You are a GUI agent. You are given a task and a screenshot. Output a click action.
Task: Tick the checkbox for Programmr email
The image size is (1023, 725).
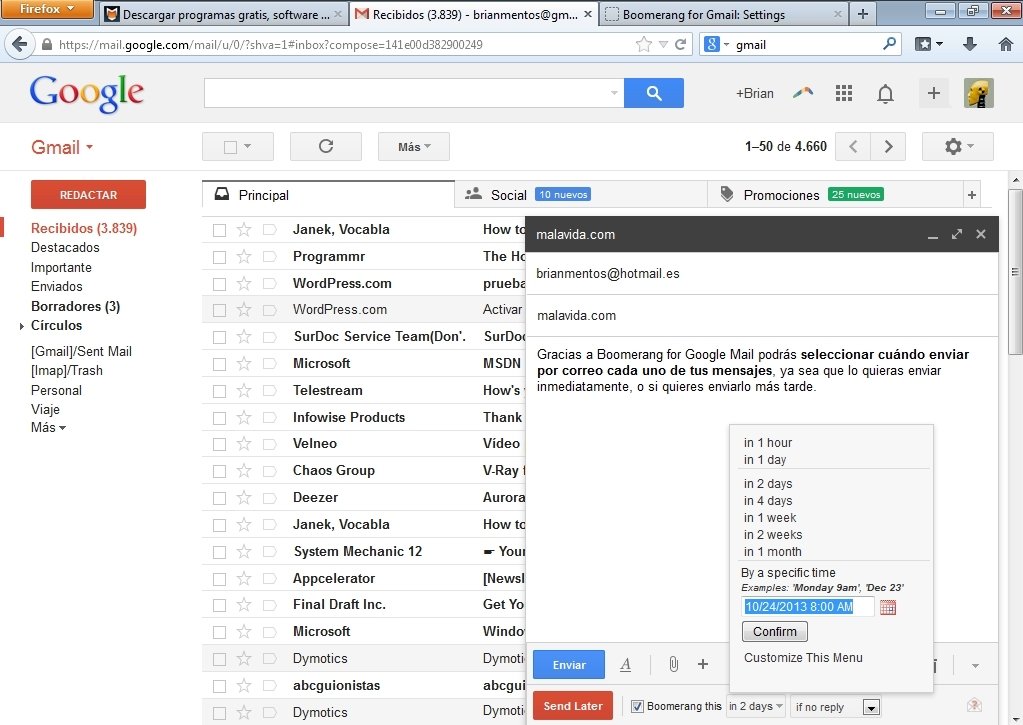[219, 257]
